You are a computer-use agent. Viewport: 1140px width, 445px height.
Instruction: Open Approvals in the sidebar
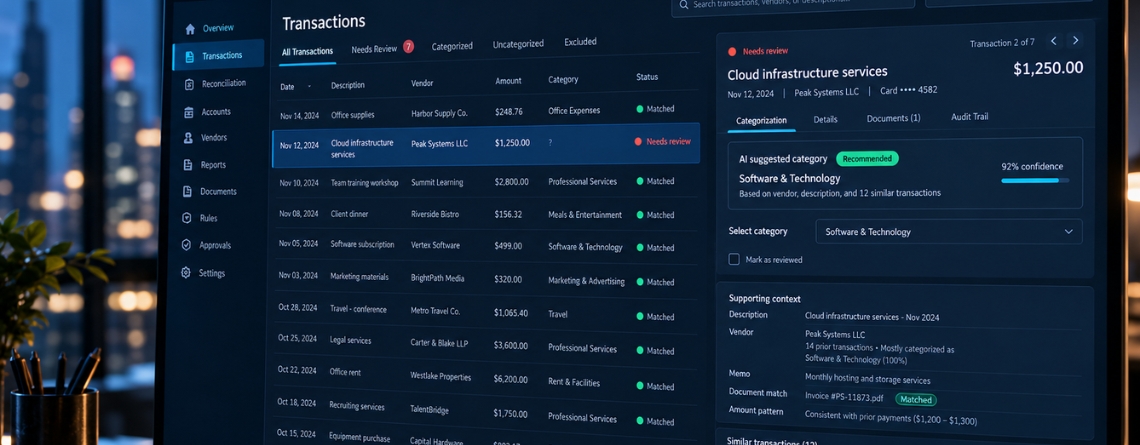[x=214, y=245]
